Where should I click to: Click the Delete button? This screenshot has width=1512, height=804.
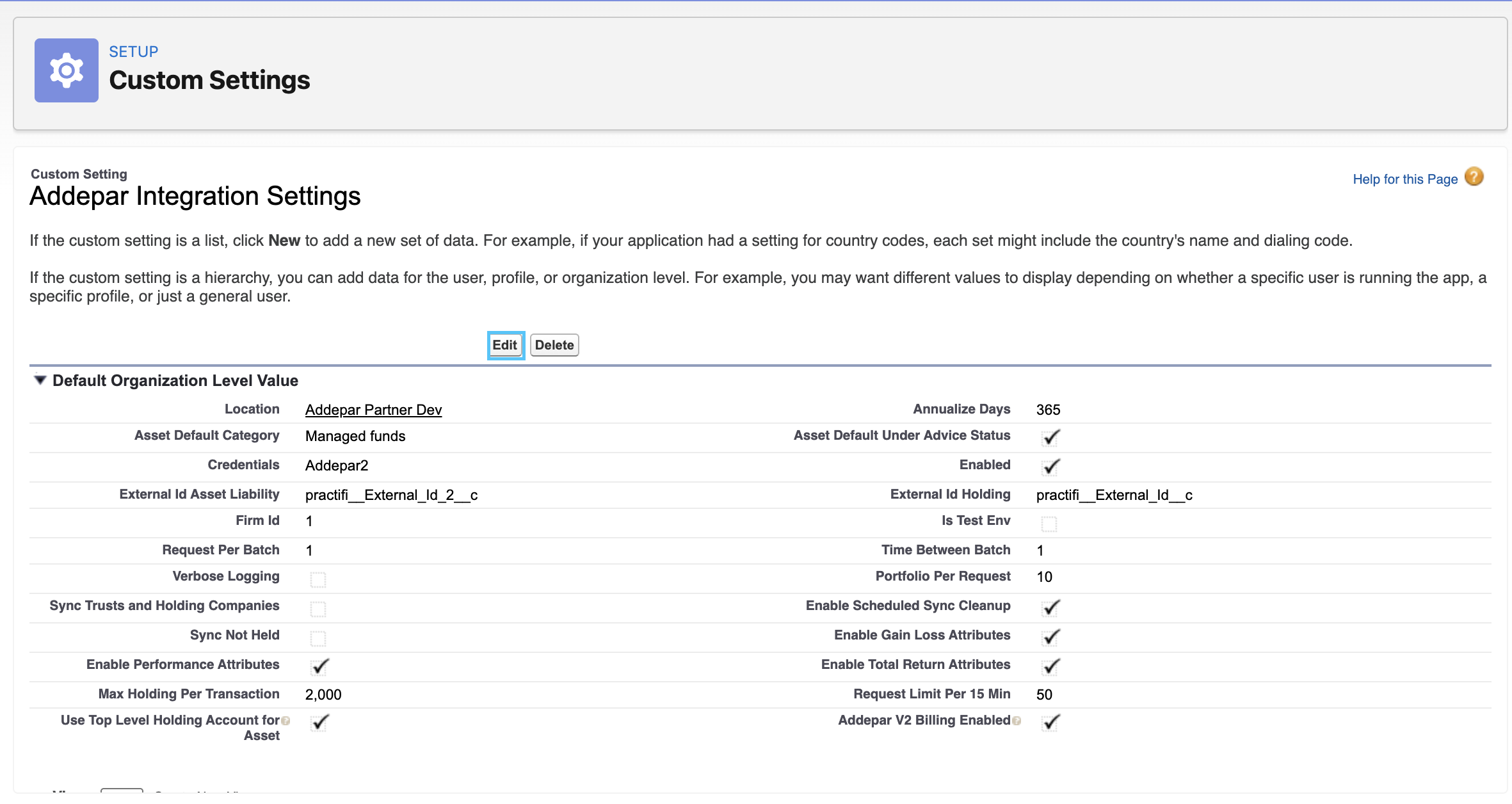pyautogui.click(x=554, y=345)
